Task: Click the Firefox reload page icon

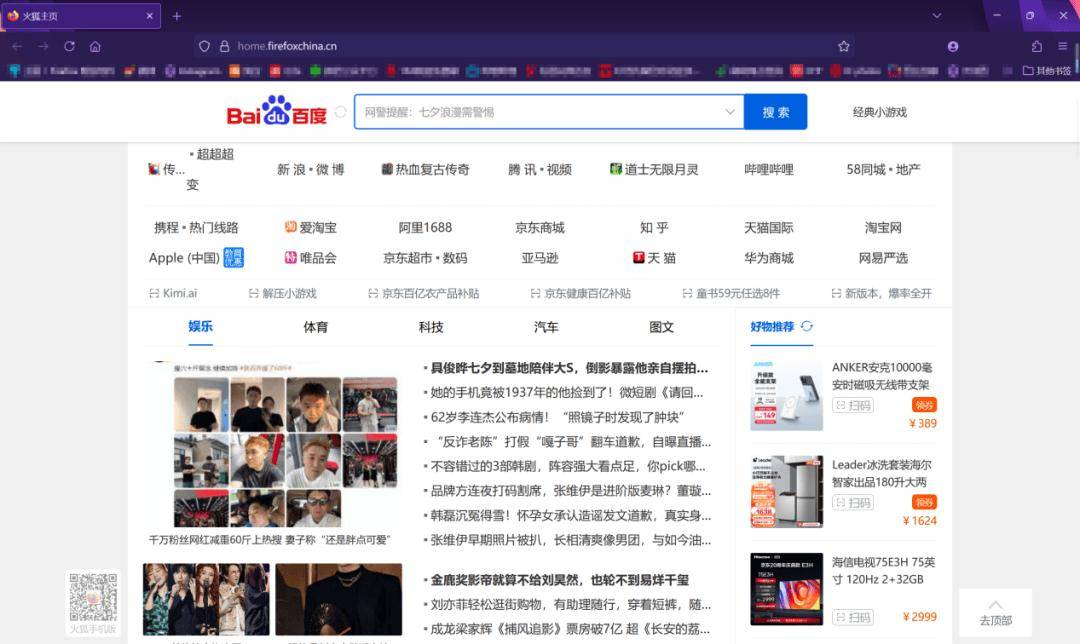Action: (69, 46)
